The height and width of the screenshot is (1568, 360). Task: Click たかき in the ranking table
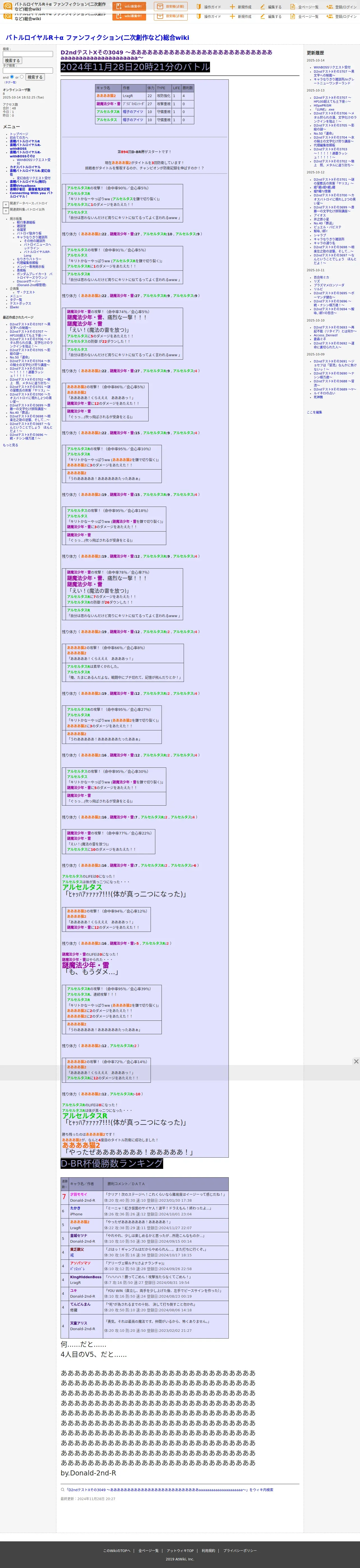coord(75,1208)
